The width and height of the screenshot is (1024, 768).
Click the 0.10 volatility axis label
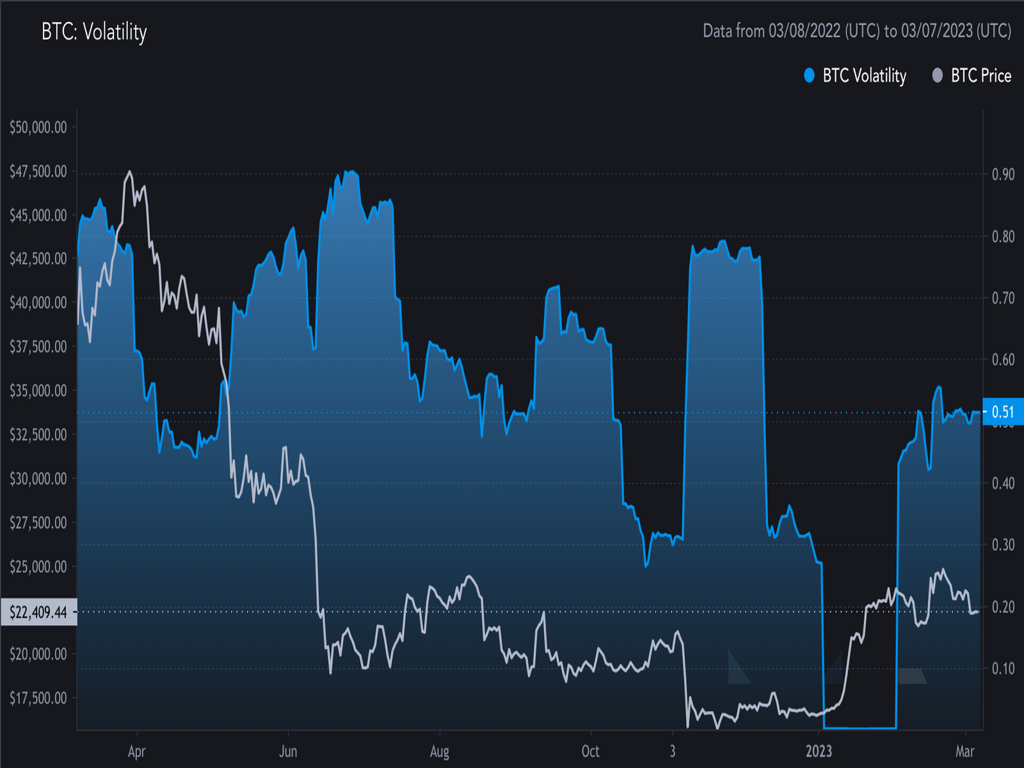point(1002,668)
